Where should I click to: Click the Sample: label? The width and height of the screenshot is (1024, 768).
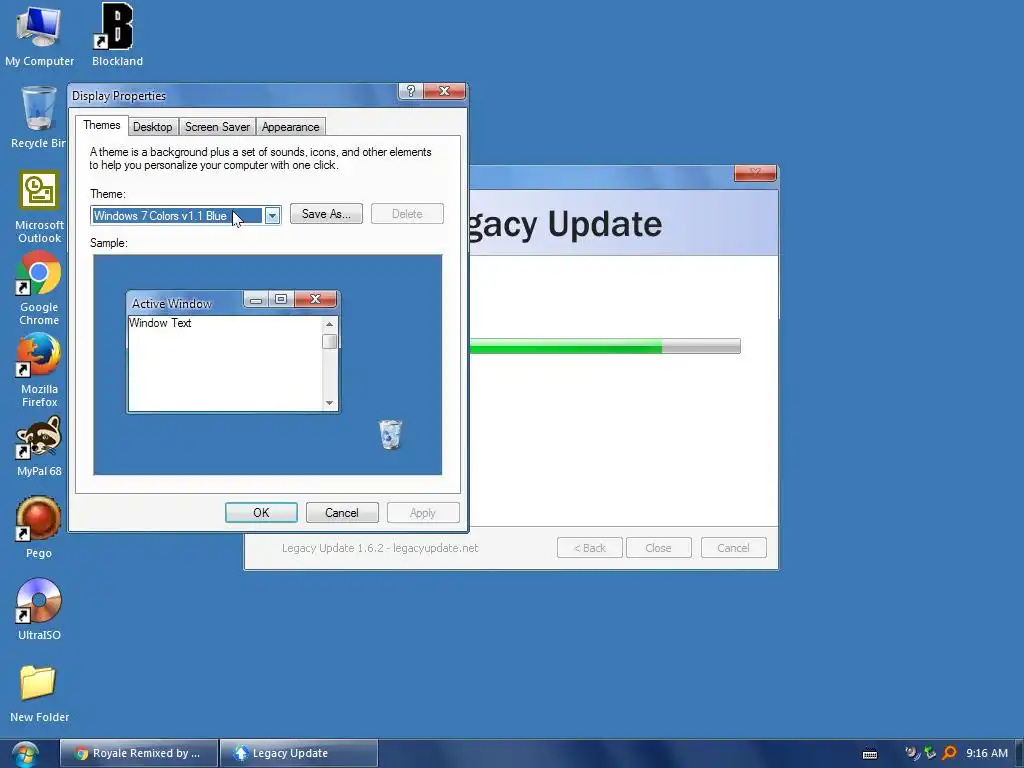click(x=108, y=243)
